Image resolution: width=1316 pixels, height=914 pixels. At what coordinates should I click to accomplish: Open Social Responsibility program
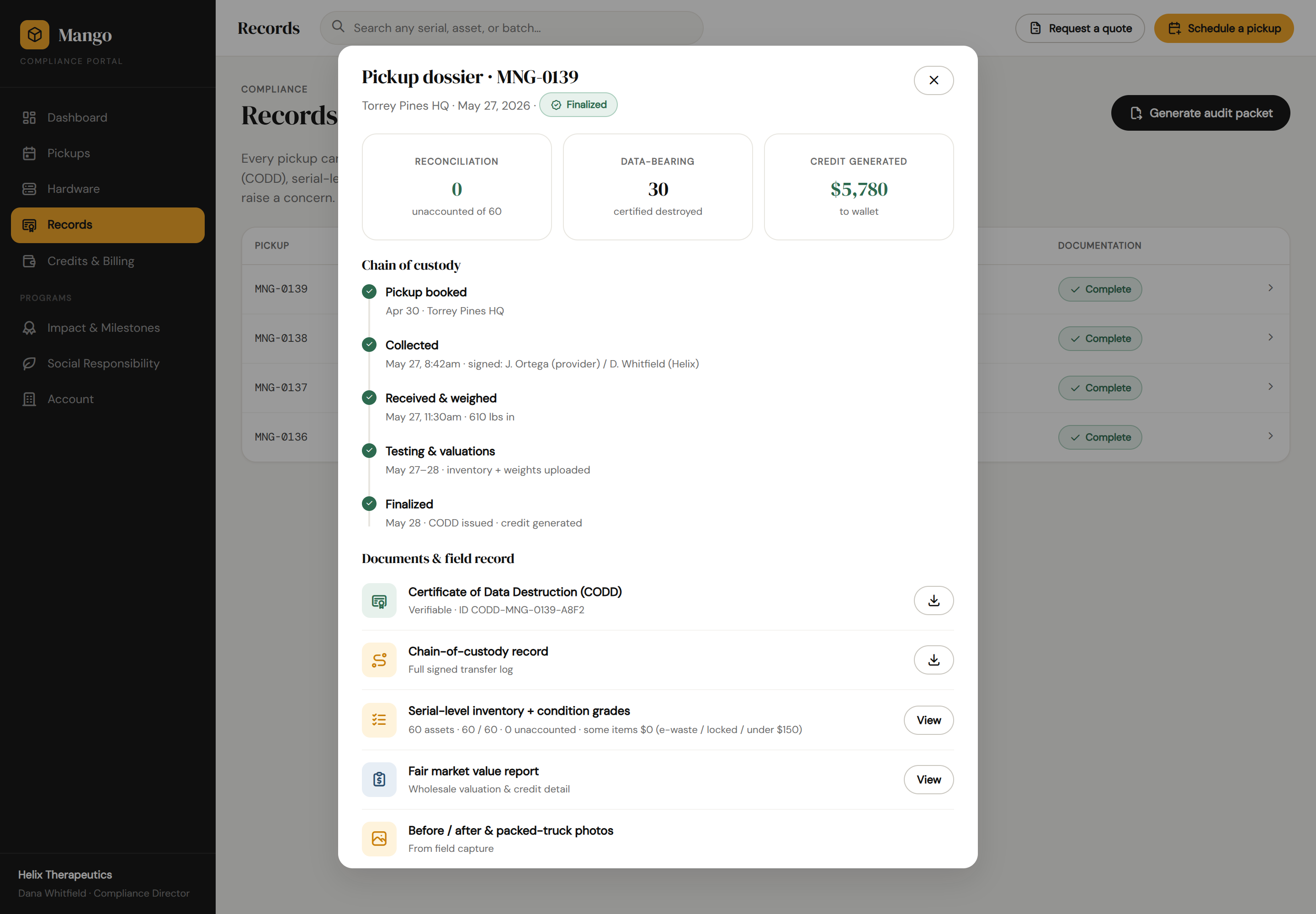(108, 364)
